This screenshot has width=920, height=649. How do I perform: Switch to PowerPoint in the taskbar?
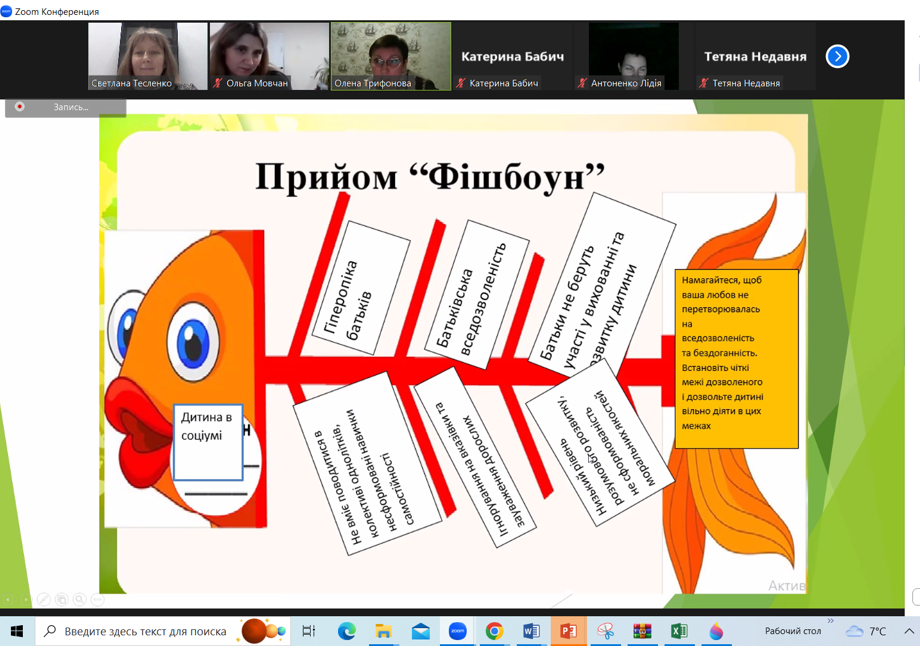(x=568, y=631)
